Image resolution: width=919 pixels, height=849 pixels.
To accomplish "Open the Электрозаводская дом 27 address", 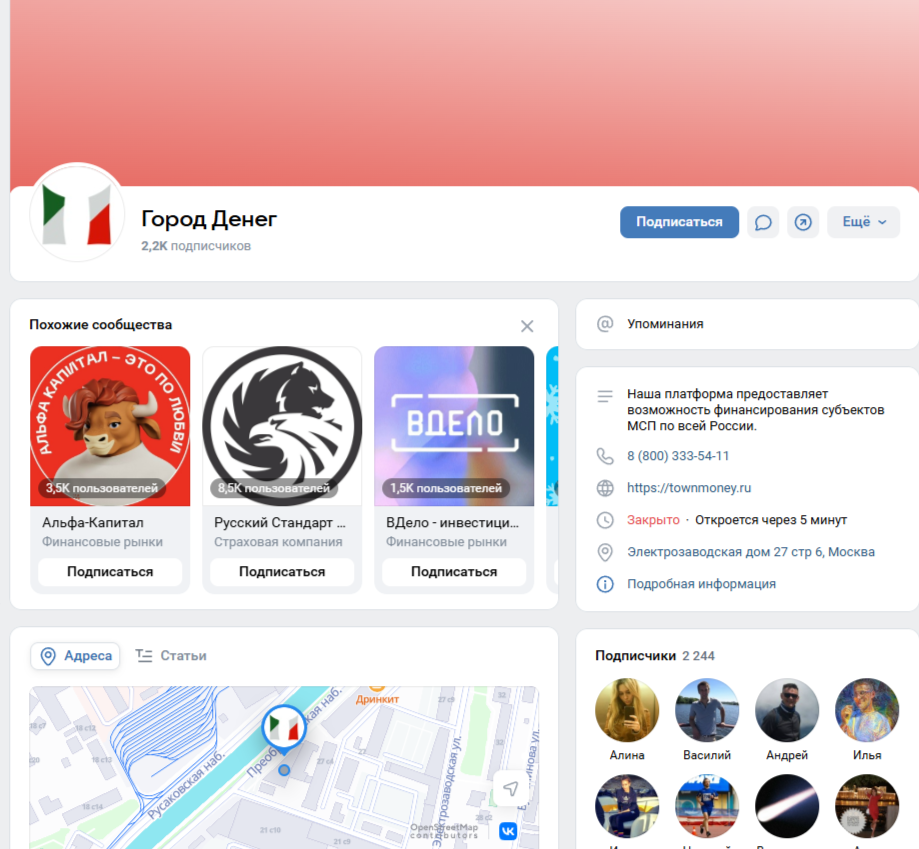I will coord(751,552).
